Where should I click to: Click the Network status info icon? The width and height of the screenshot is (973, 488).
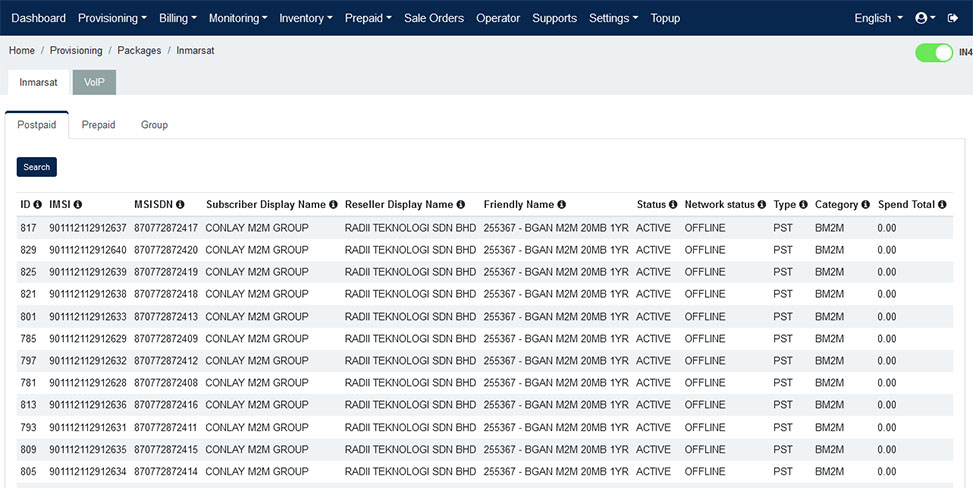[x=762, y=205]
